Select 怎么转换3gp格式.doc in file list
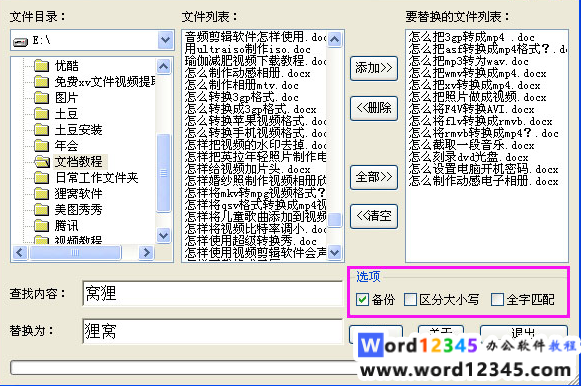 coord(241,97)
